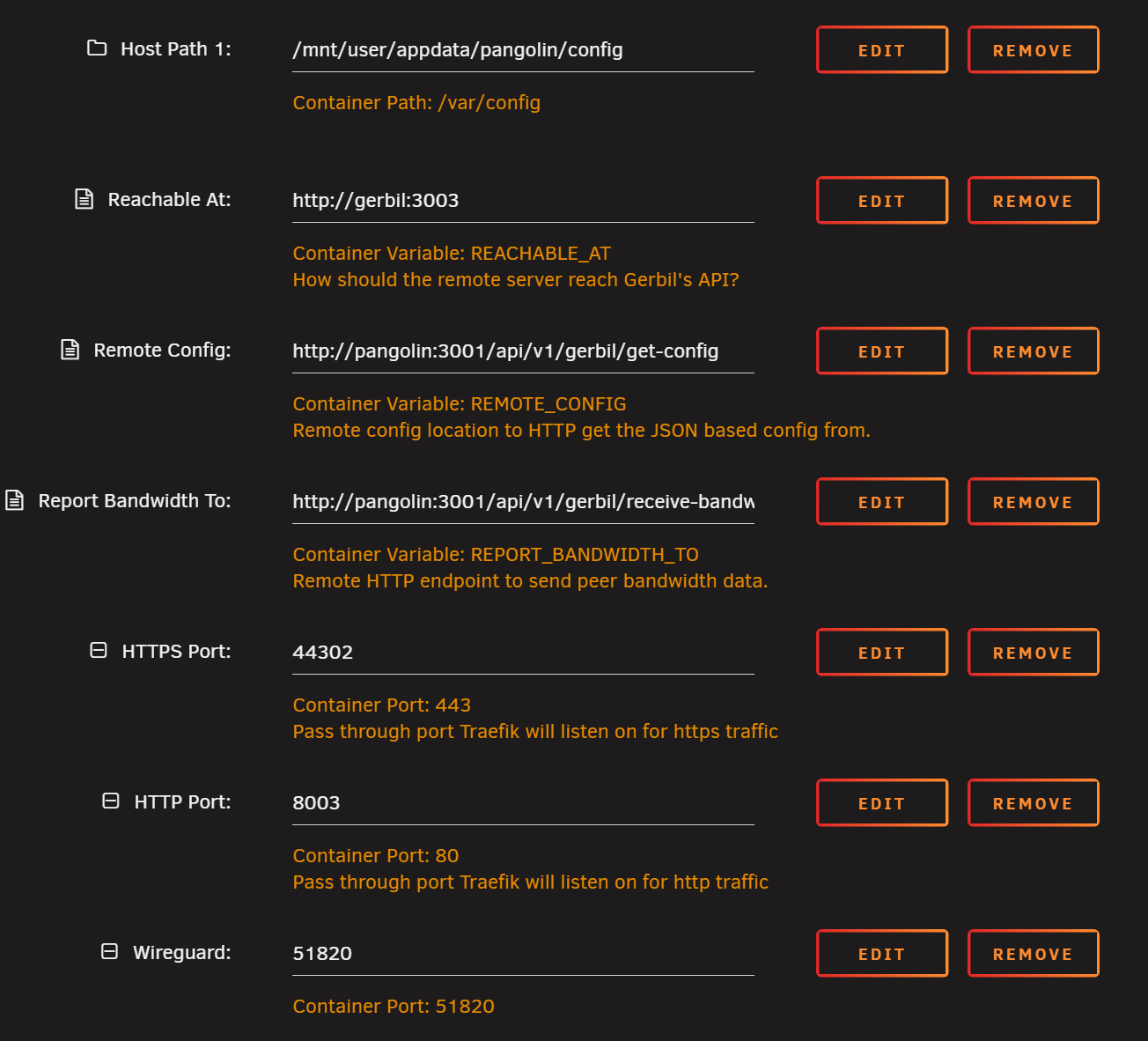The width and height of the screenshot is (1148, 1041).
Task: Edit the HTTP Port mapping
Action: (x=881, y=803)
